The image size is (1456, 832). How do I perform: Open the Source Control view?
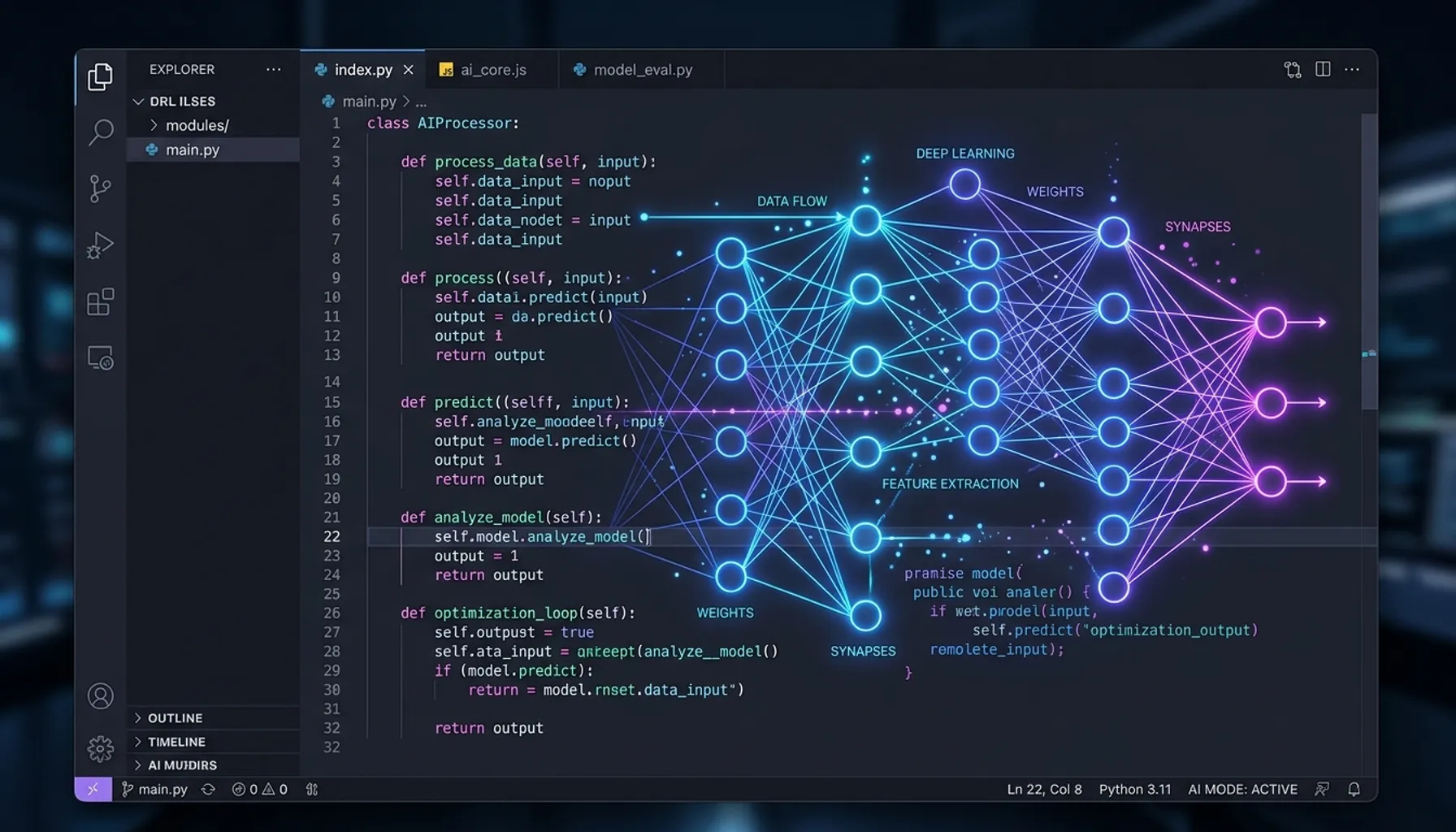[x=100, y=188]
